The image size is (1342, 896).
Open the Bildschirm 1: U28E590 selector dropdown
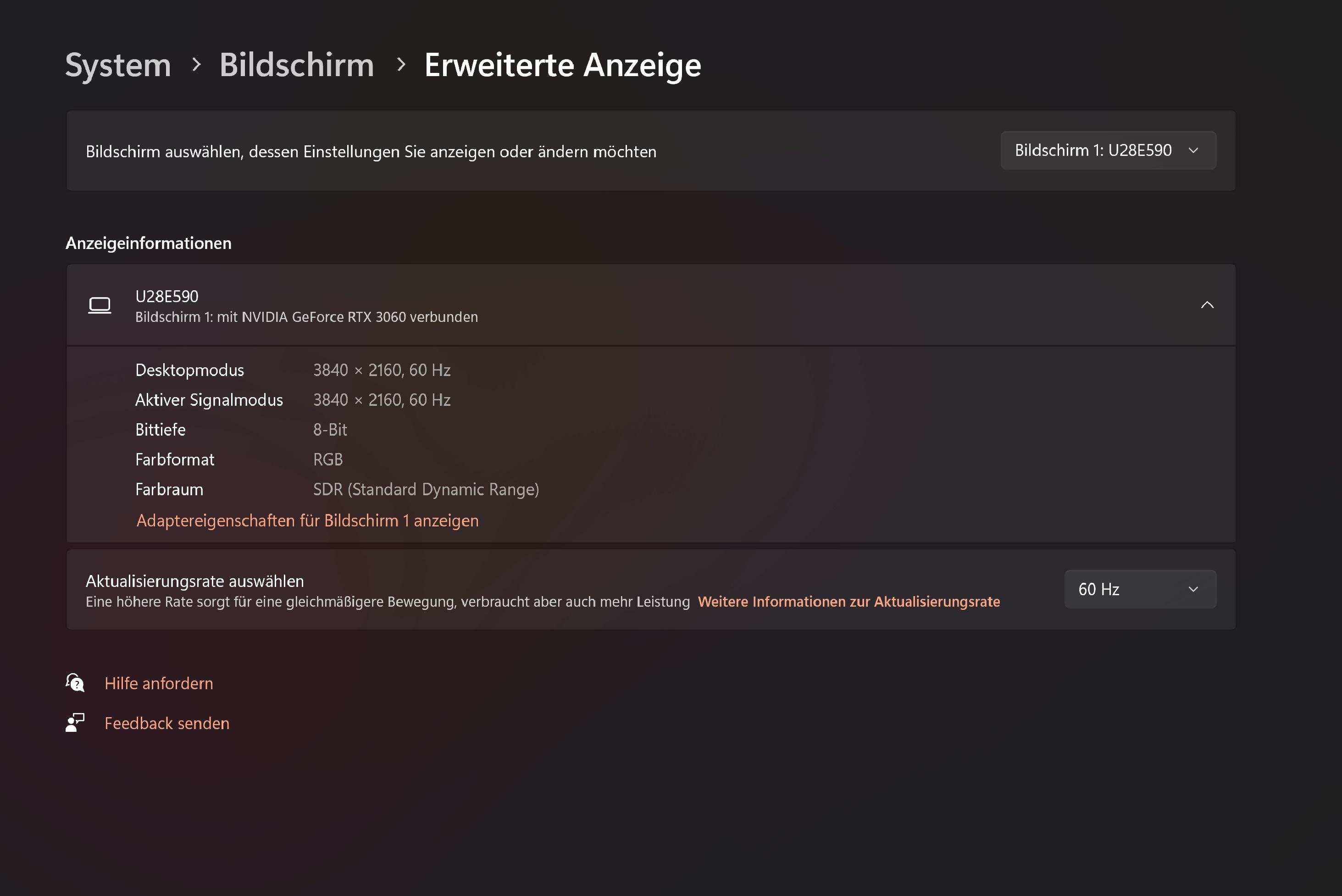click(1108, 150)
